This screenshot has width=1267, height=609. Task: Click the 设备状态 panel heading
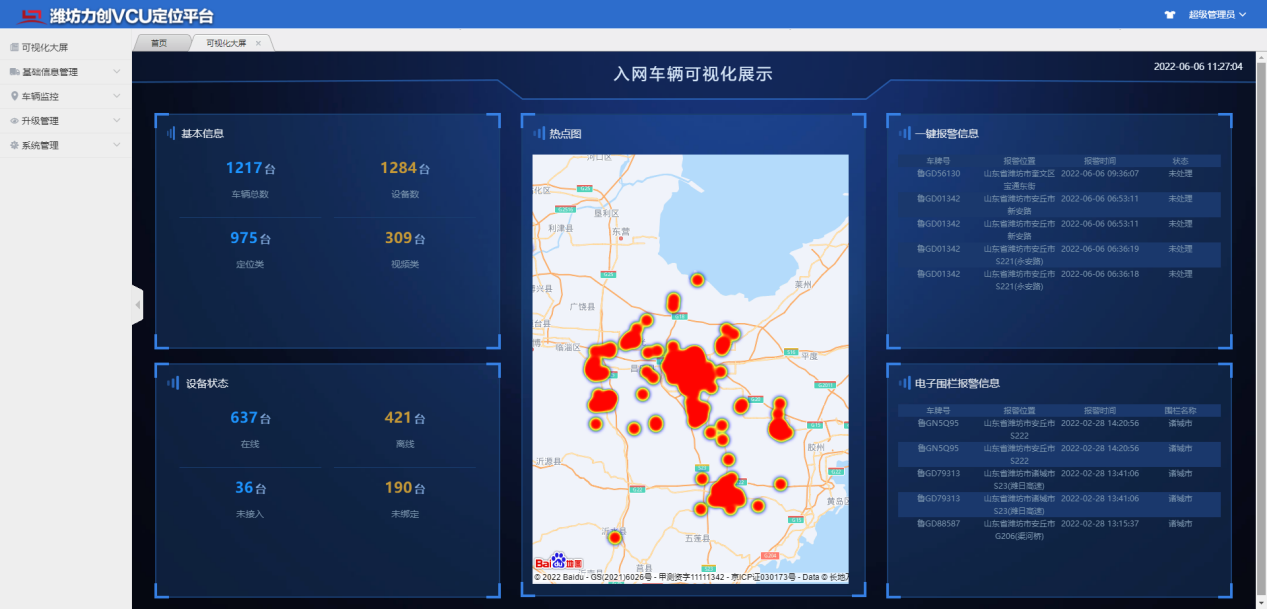pyautogui.click(x=207, y=383)
